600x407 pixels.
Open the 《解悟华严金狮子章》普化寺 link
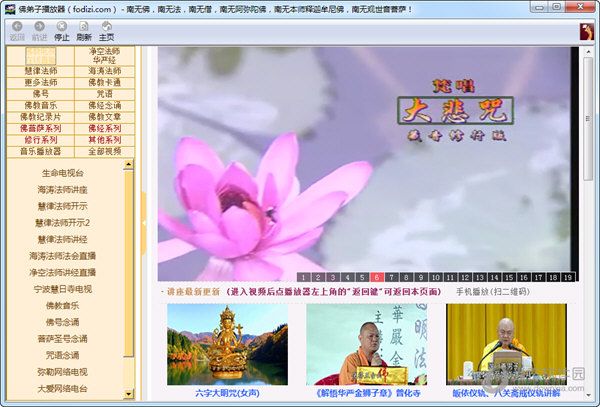[x=367, y=393]
